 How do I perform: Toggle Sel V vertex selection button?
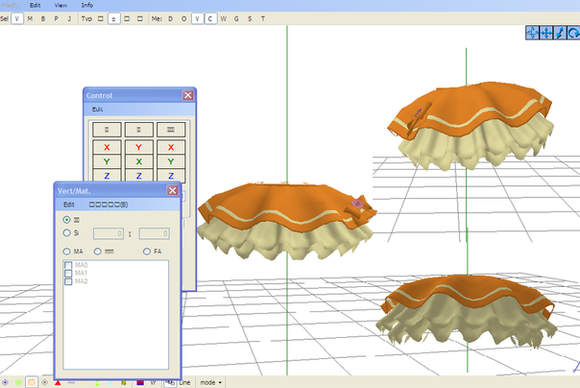point(17,18)
